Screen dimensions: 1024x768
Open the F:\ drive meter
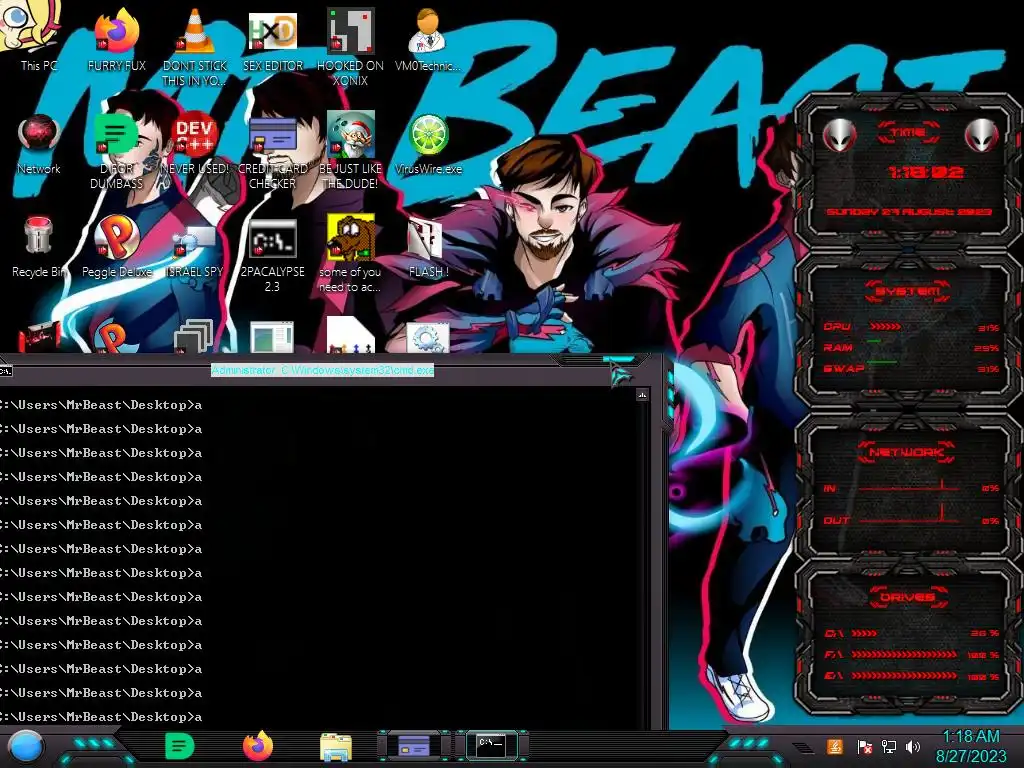coord(911,654)
